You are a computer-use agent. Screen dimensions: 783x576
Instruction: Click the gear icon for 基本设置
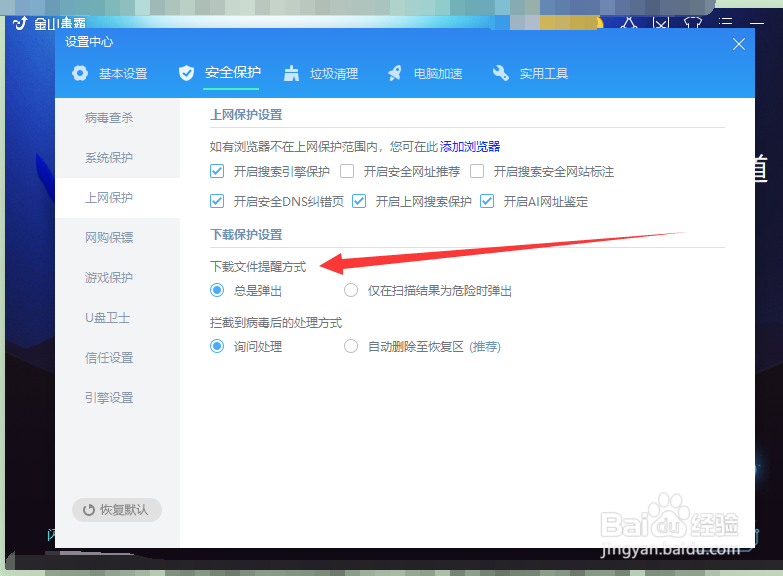[80, 73]
